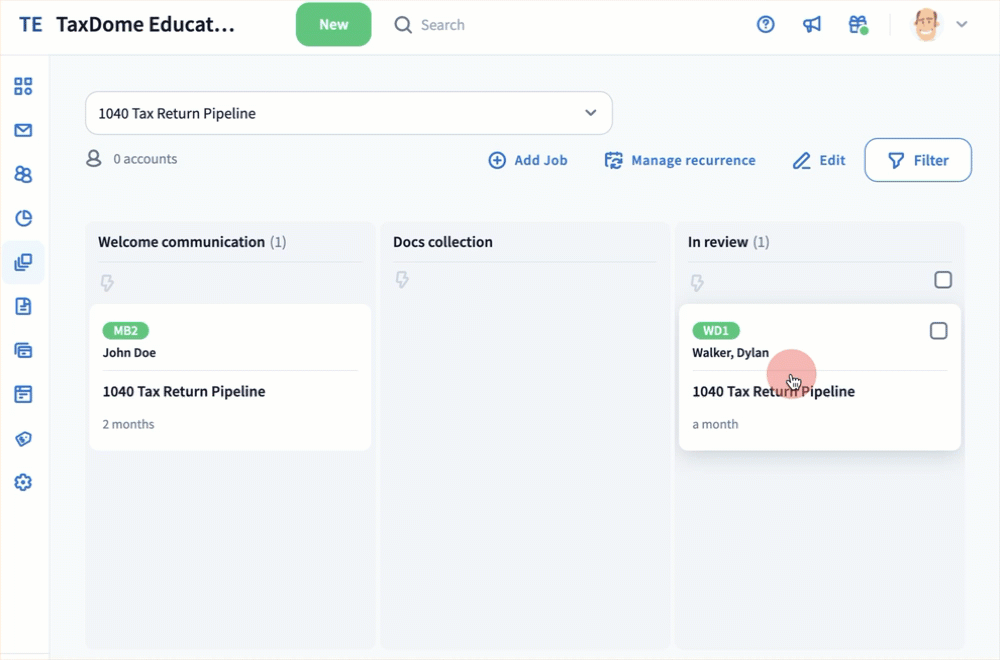This screenshot has height=660, width=1000.
Task: Select the Walker, Dylan job checkbox
Action: click(x=938, y=331)
